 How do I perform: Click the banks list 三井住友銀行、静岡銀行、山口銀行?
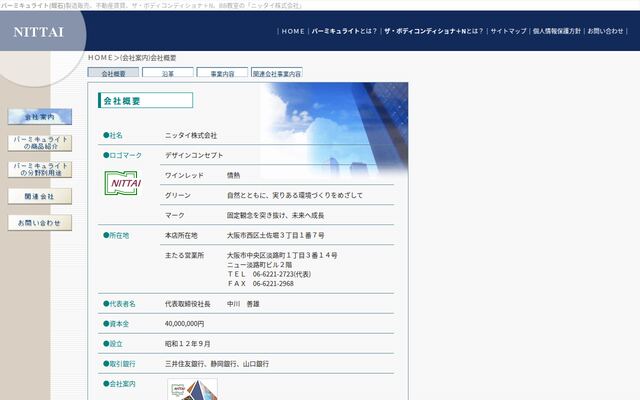(x=217, y=364)
